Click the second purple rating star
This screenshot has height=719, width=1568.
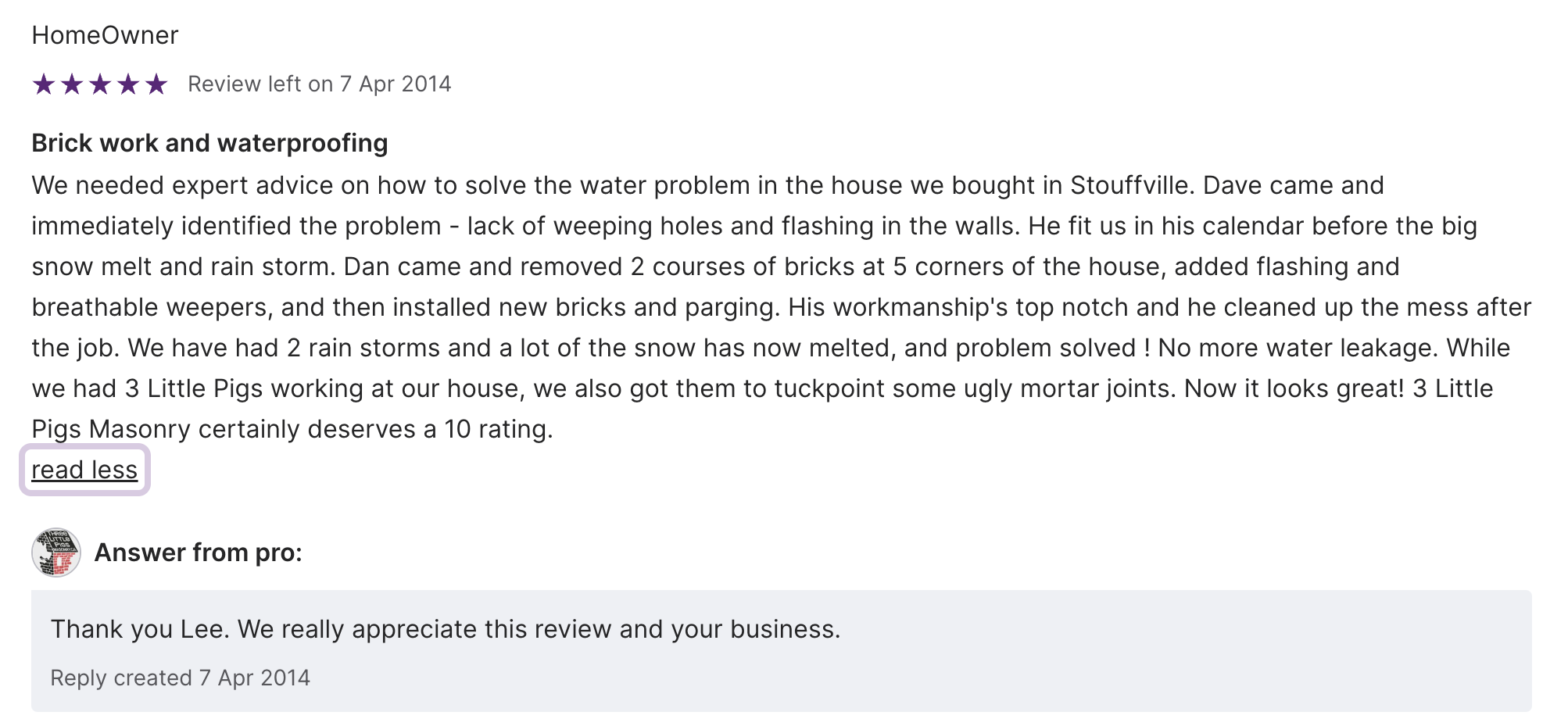tap(72, 84)
